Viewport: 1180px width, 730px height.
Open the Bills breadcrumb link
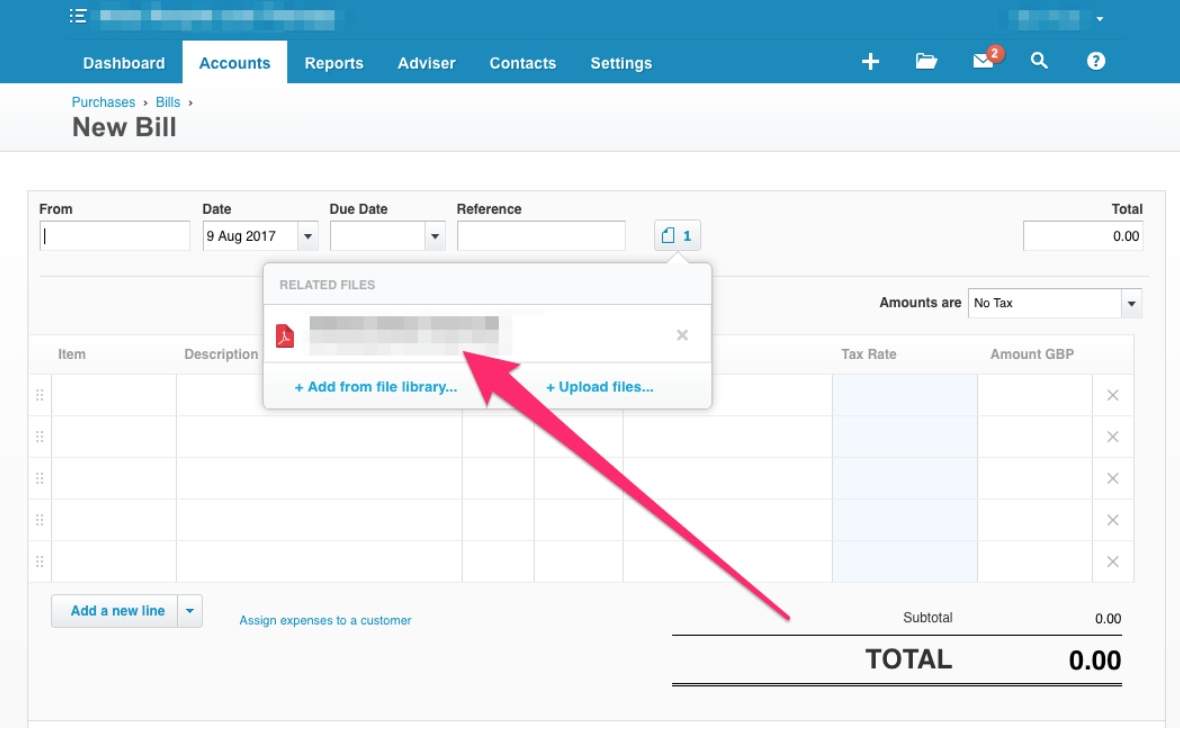(168, 101)
